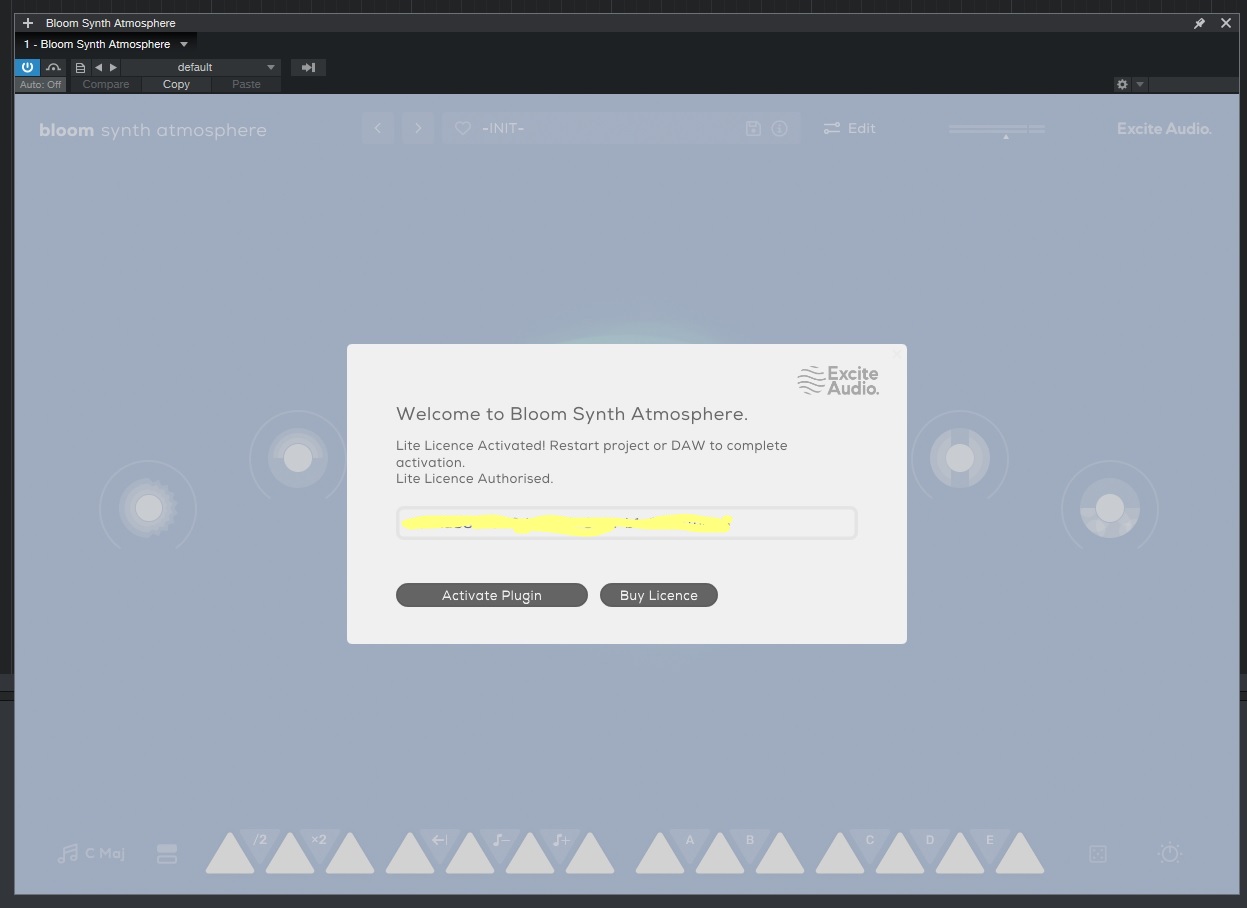Go to next Bloom preset chevron
Image resolution: width=1247 pixels, height=908 pixels.
click(x=418, y=128)
